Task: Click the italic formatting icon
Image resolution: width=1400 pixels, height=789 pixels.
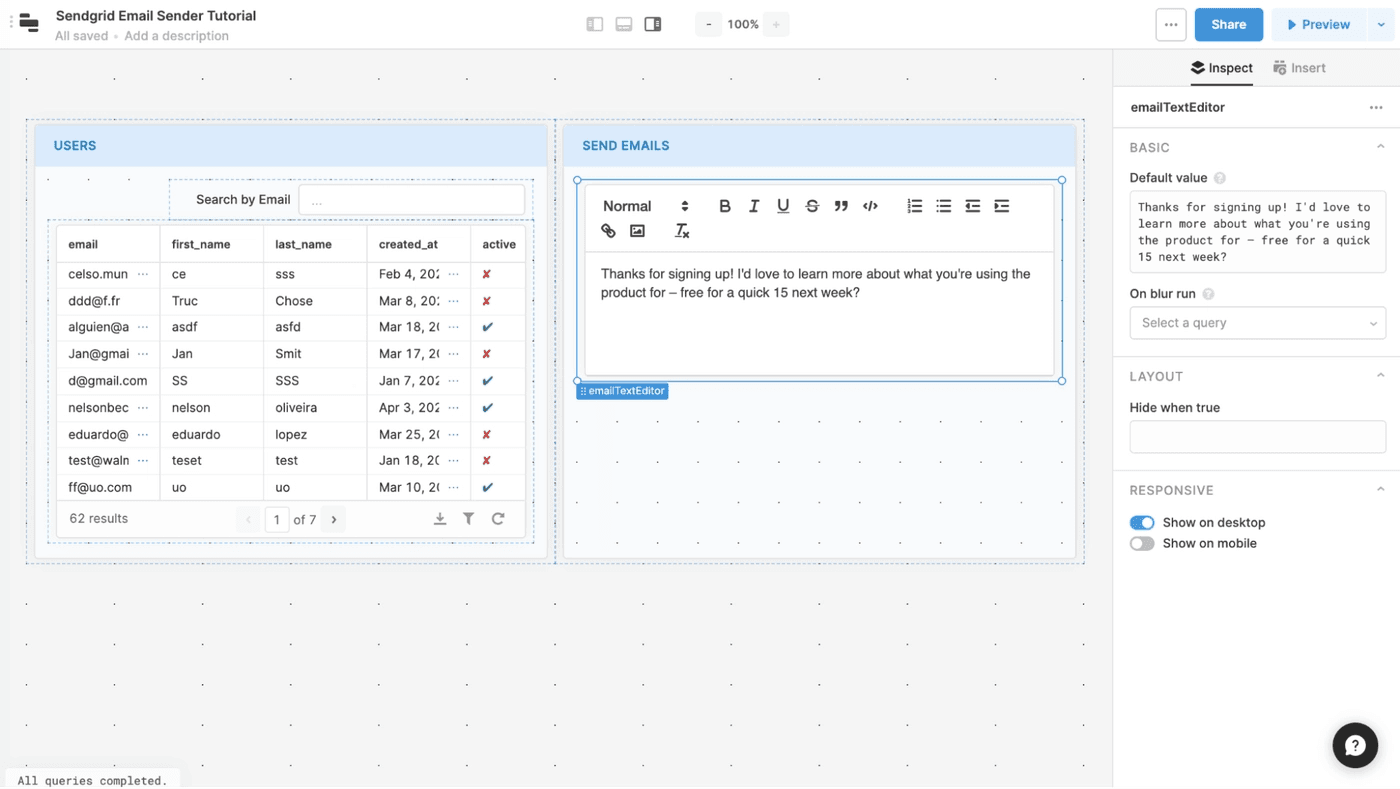Action: (754, 206)
